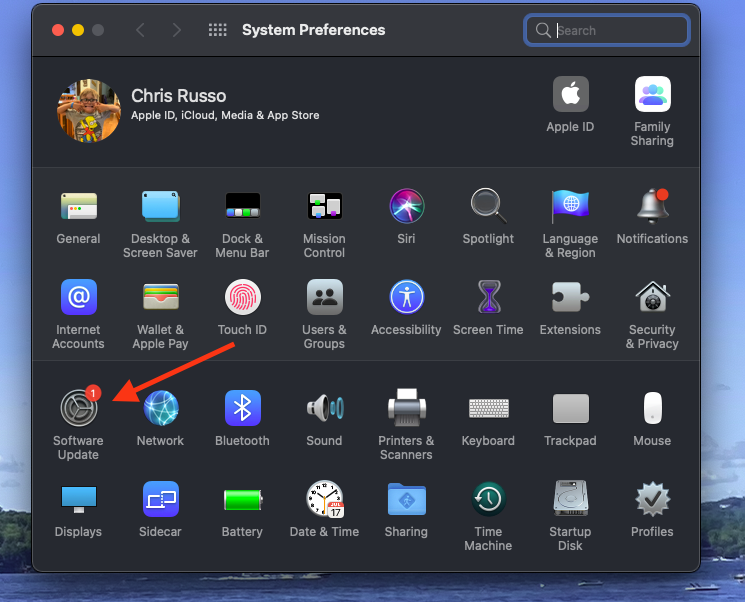
Task: Go back with the left chevron
Action: pos(140,30)
